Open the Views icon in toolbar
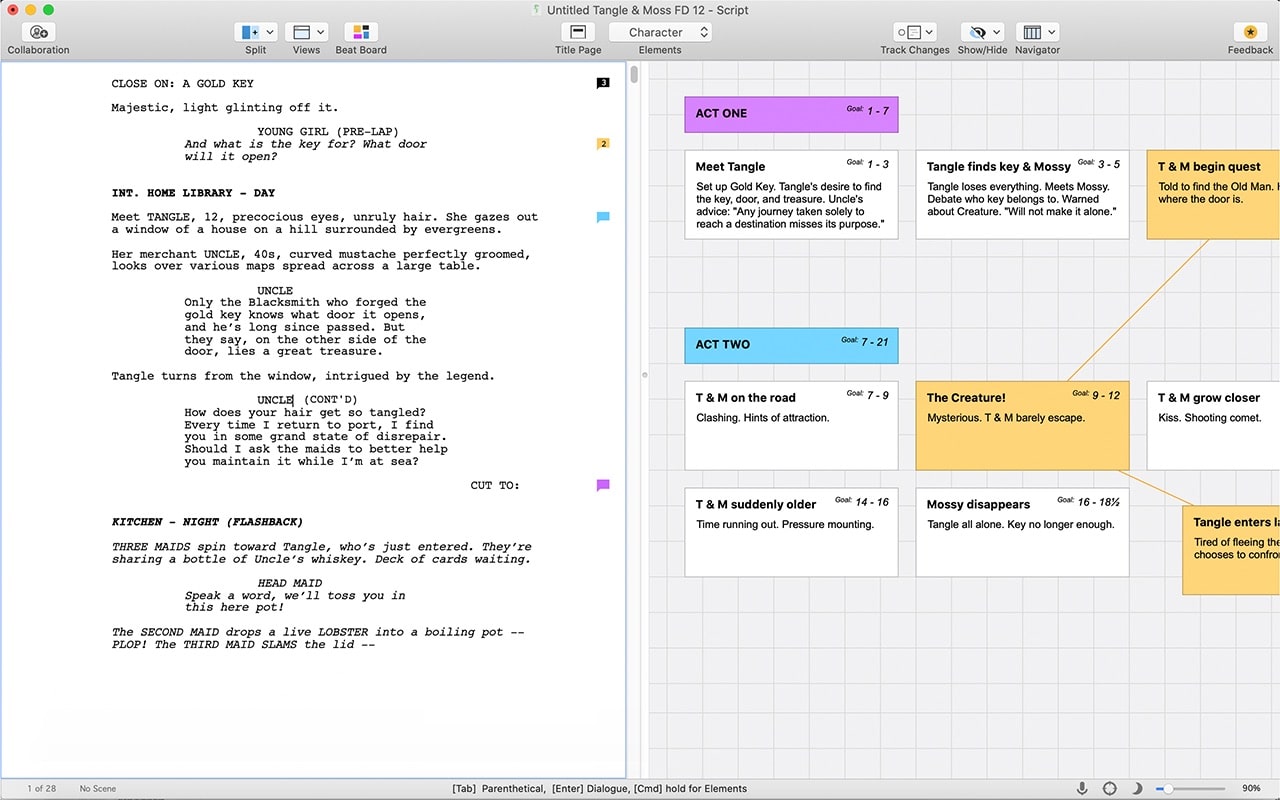Image resolution: width=1280 pixels, height=800 pixels. [x=301, y=31]
